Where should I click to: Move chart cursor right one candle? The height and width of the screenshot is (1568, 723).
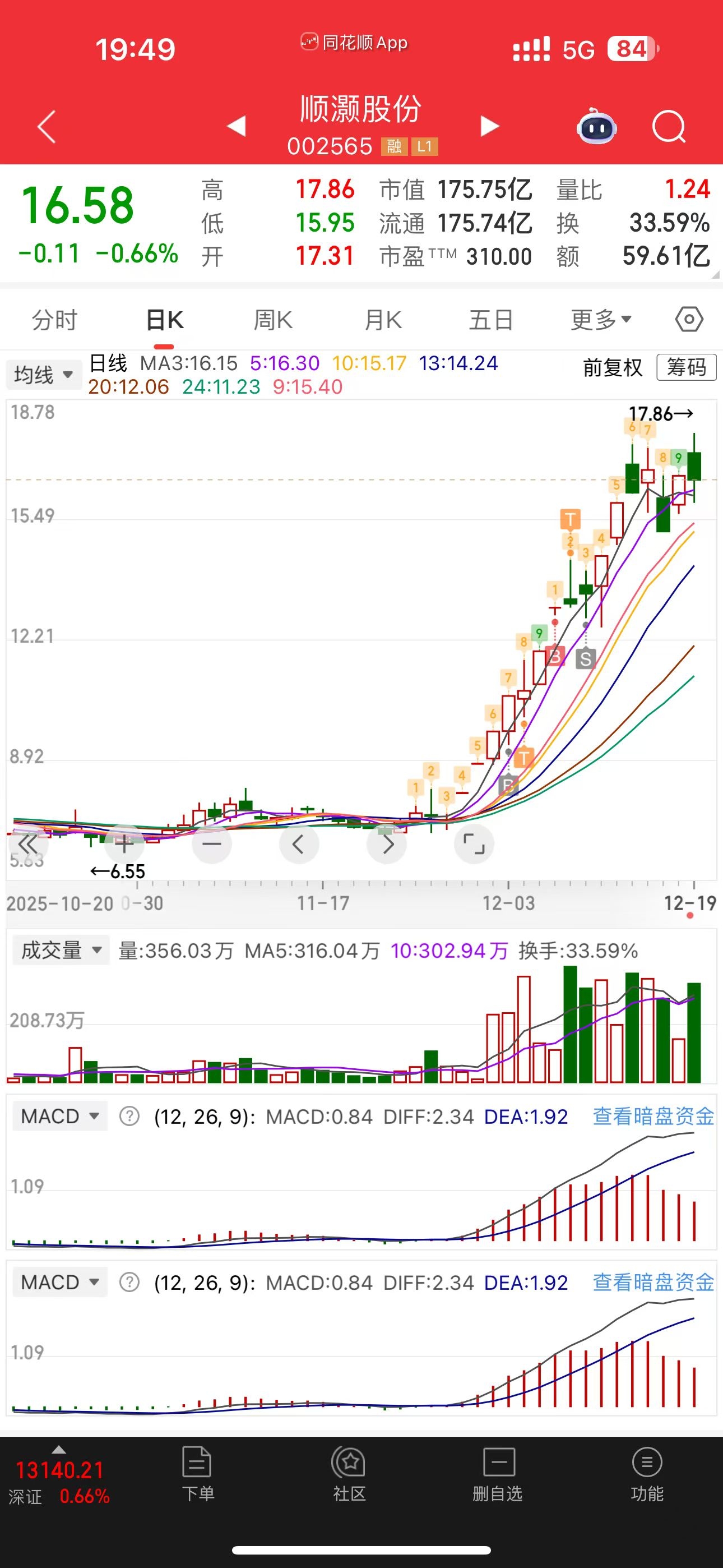coord(387,844)
